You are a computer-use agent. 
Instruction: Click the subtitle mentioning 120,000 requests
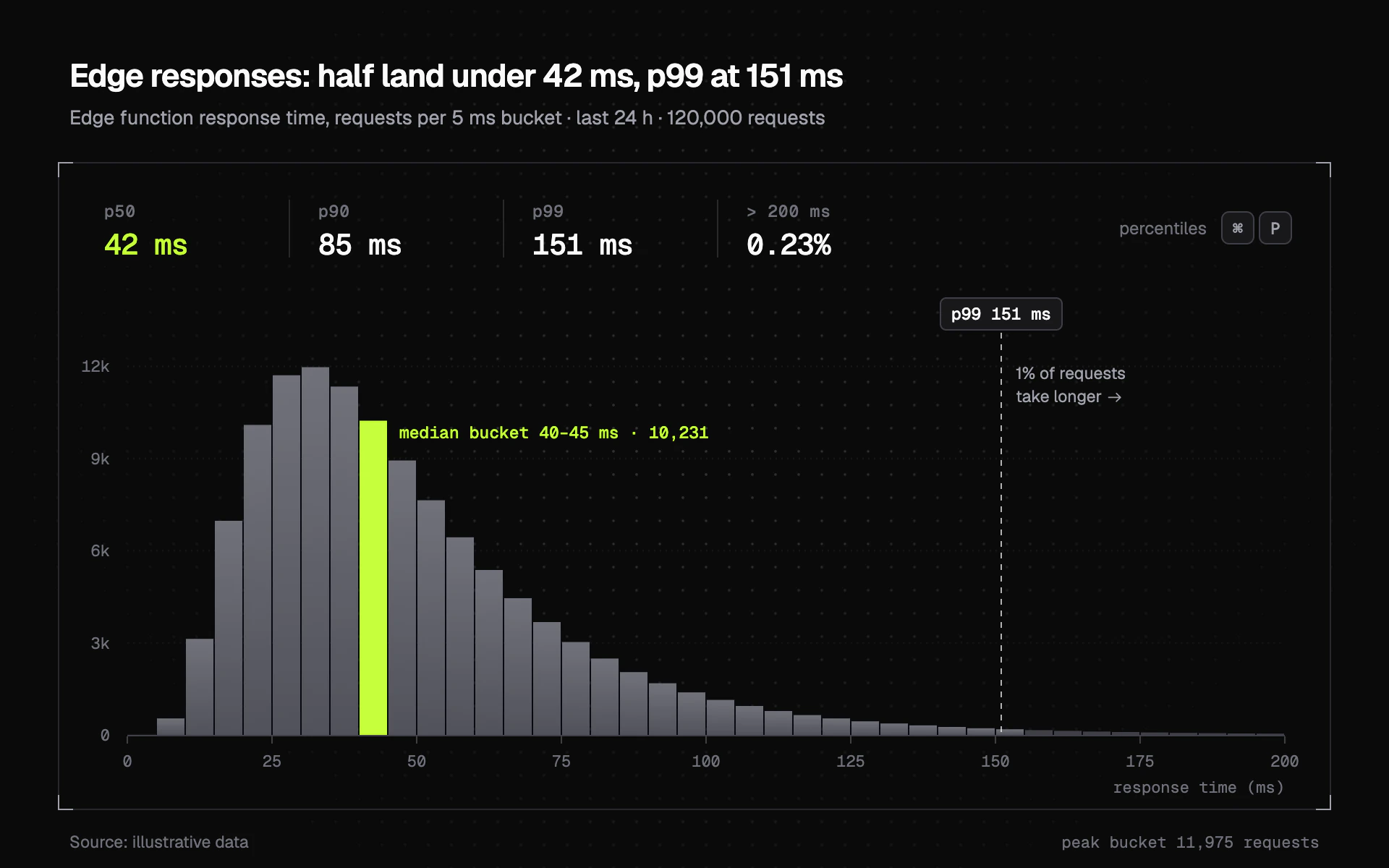[447, 118]
